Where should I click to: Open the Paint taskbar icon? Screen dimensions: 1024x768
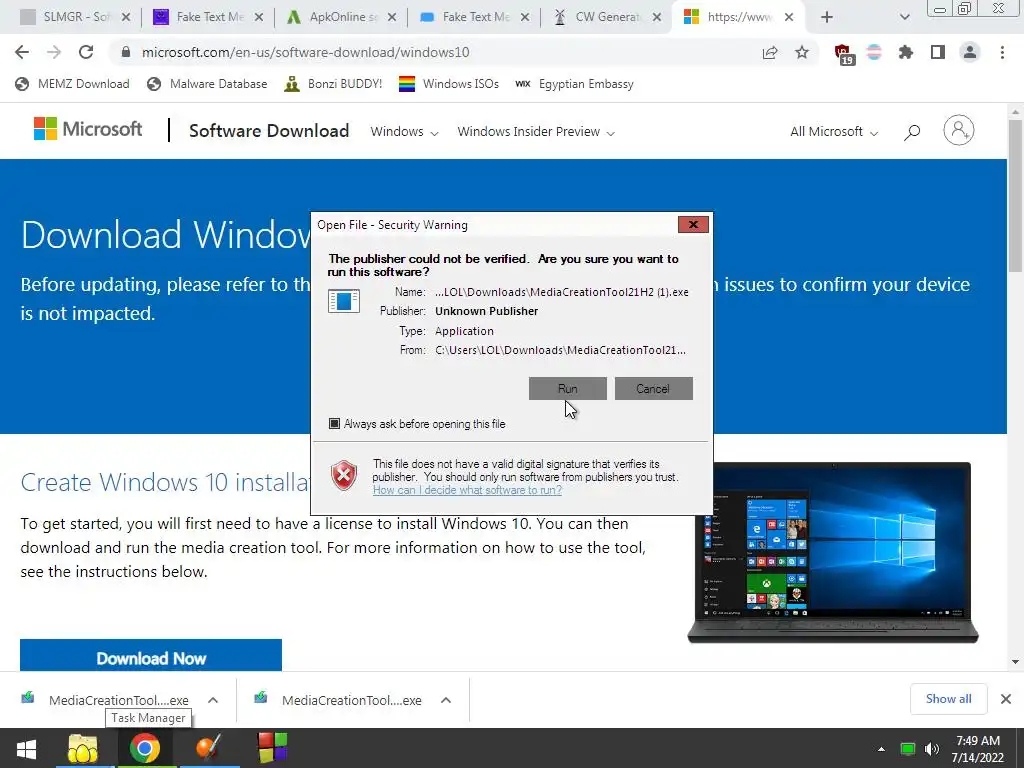click(x=209, y=748)
